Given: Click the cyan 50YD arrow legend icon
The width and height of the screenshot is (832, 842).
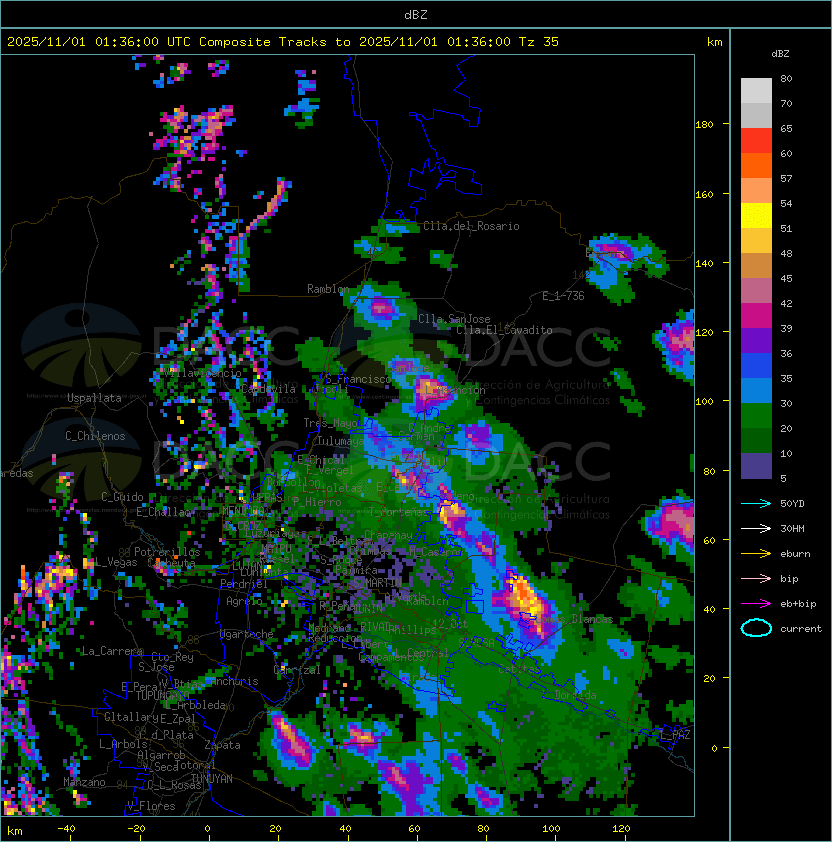Looking at the screenshot, I should 756,504.
